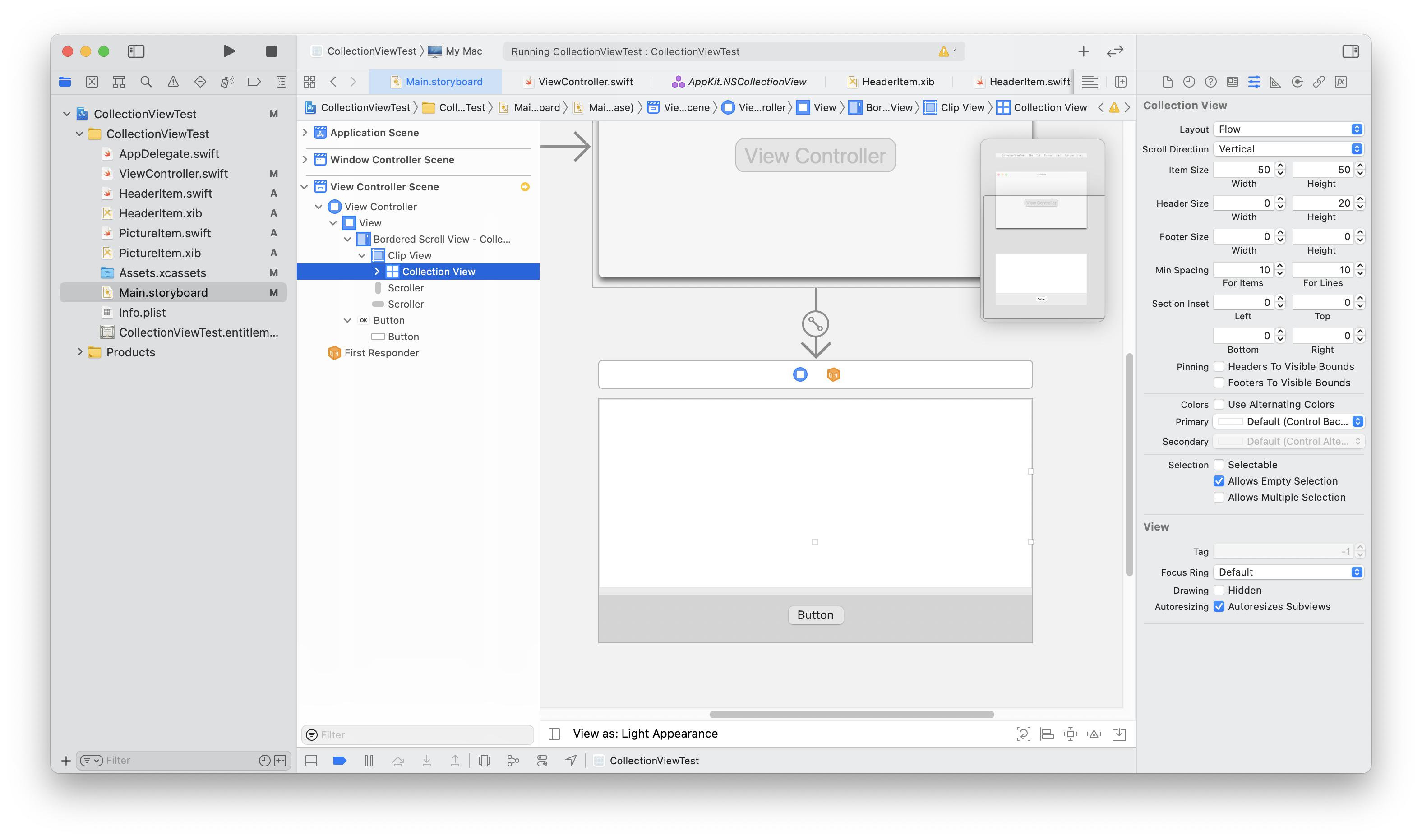Open the Scroll Direction dropdown

(1287, 149)
